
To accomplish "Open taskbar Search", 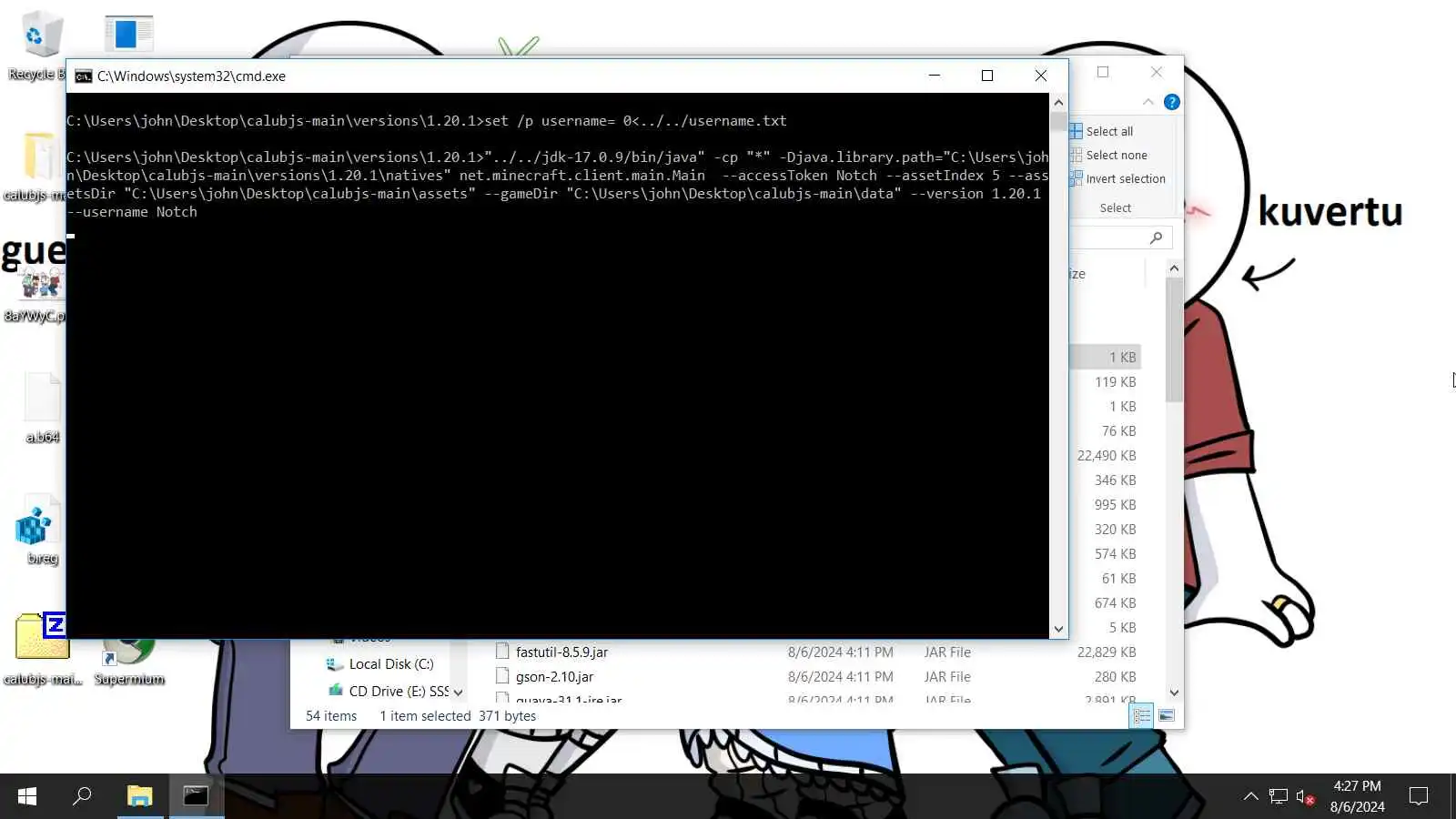I will 82,796.
